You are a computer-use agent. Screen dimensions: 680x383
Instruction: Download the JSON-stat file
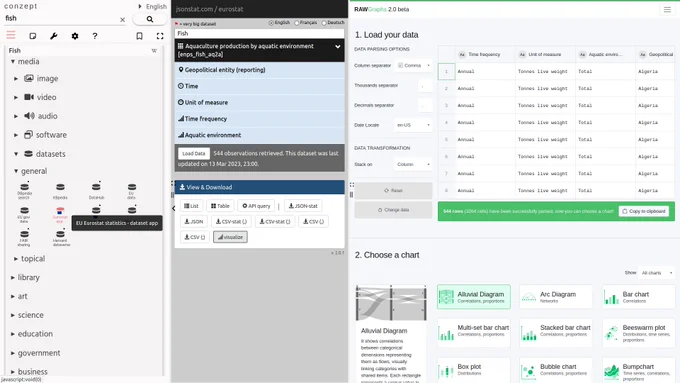[x=303, y=206]
